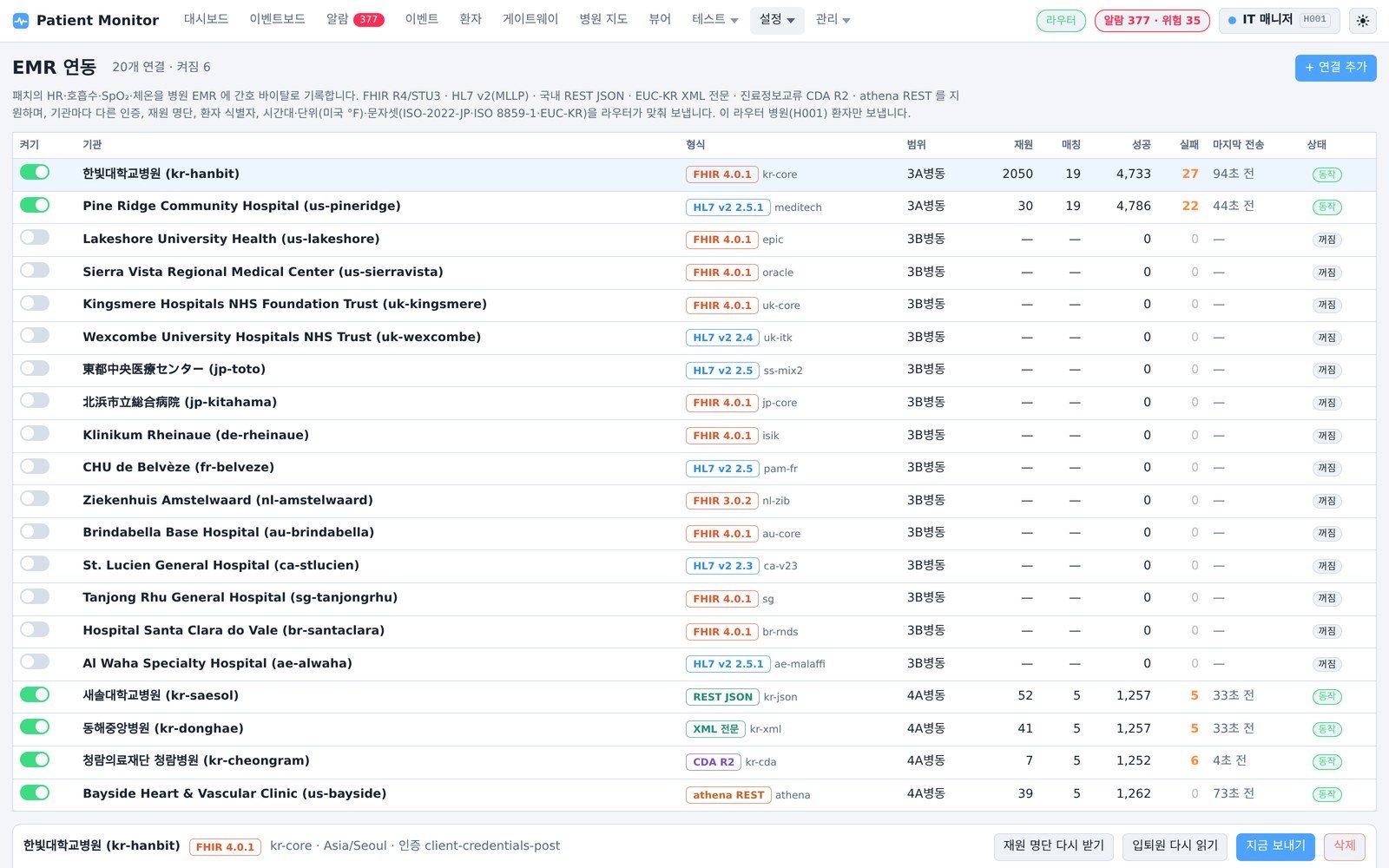Toggle the light/dark theme sun icon
This screenshot has width=1389, height=868.
coord(1363,20)
